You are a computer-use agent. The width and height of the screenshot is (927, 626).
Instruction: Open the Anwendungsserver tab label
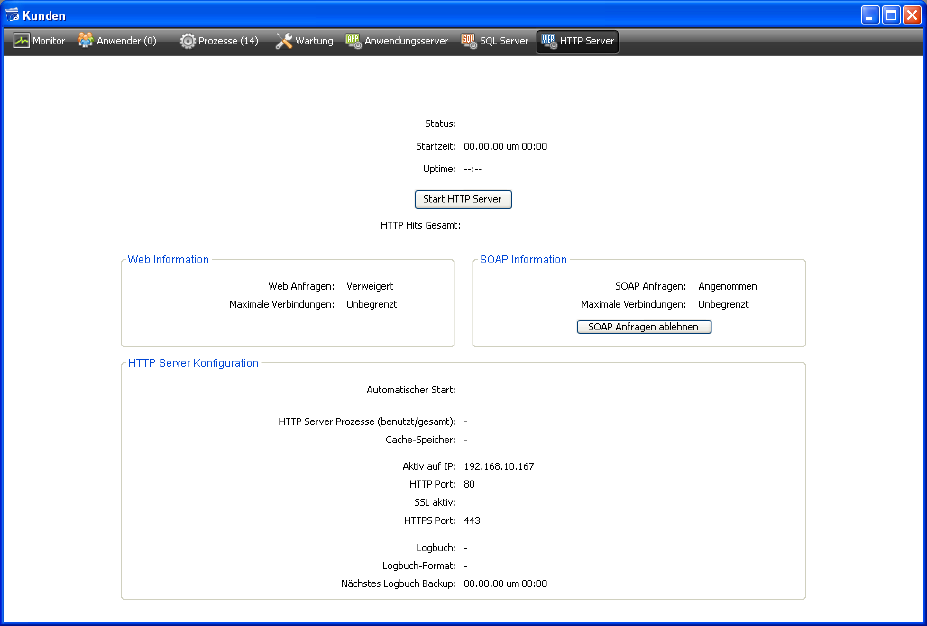[x=406, y=41]
